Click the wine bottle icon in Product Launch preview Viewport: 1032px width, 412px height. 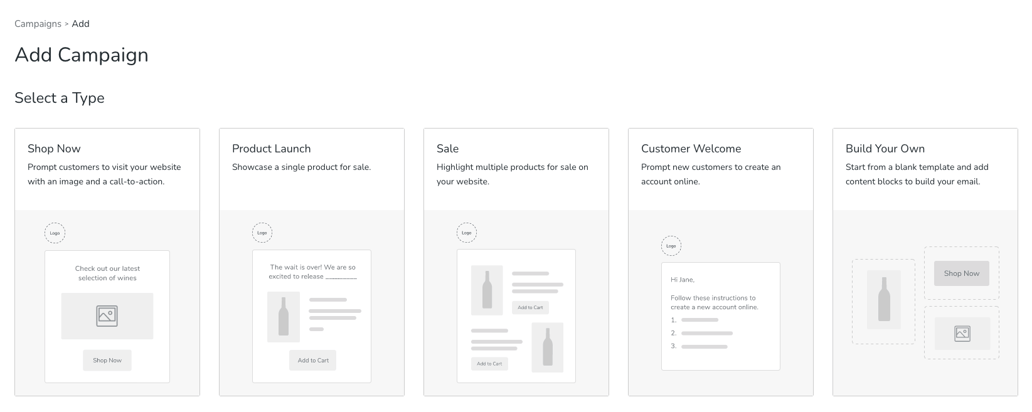pos(284,317)
